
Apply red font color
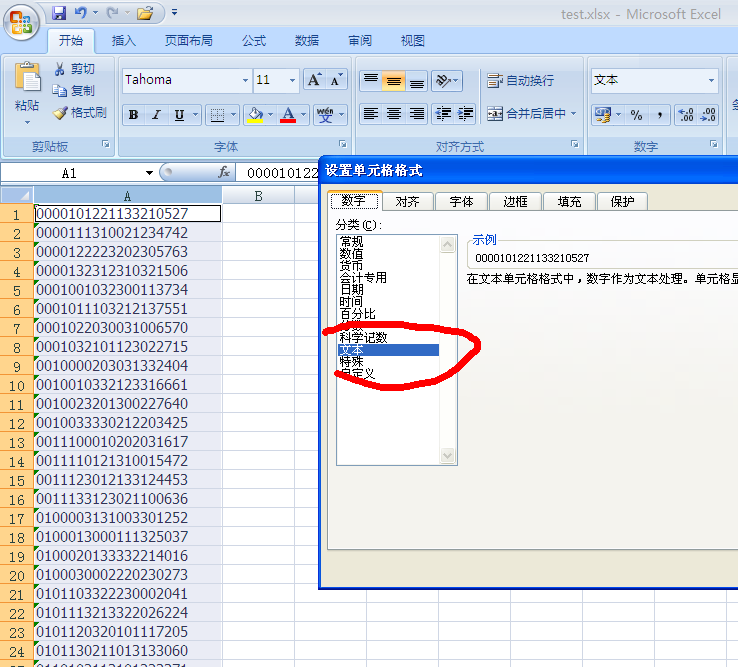[x=288, y=115]
